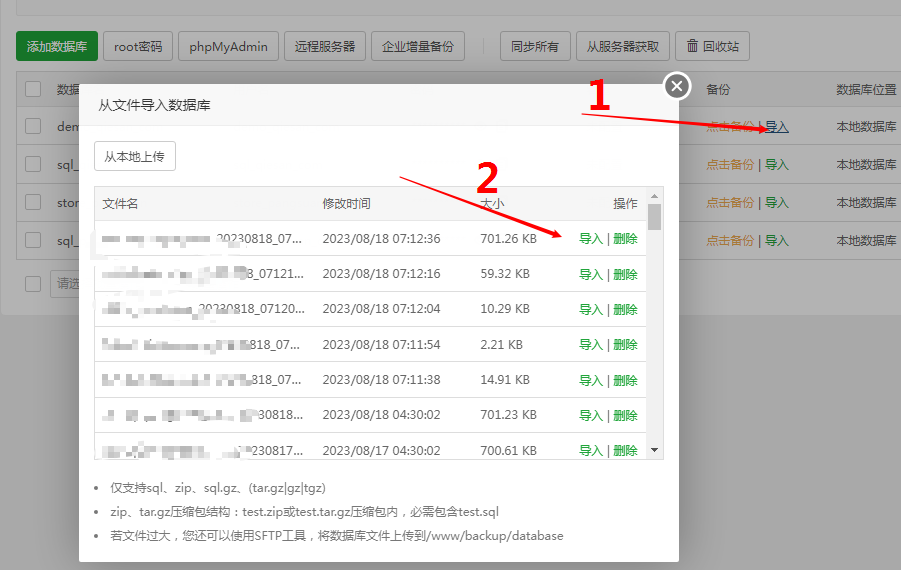
Task: Import the file modified at 07:12:04
Action: coord(591,310)
